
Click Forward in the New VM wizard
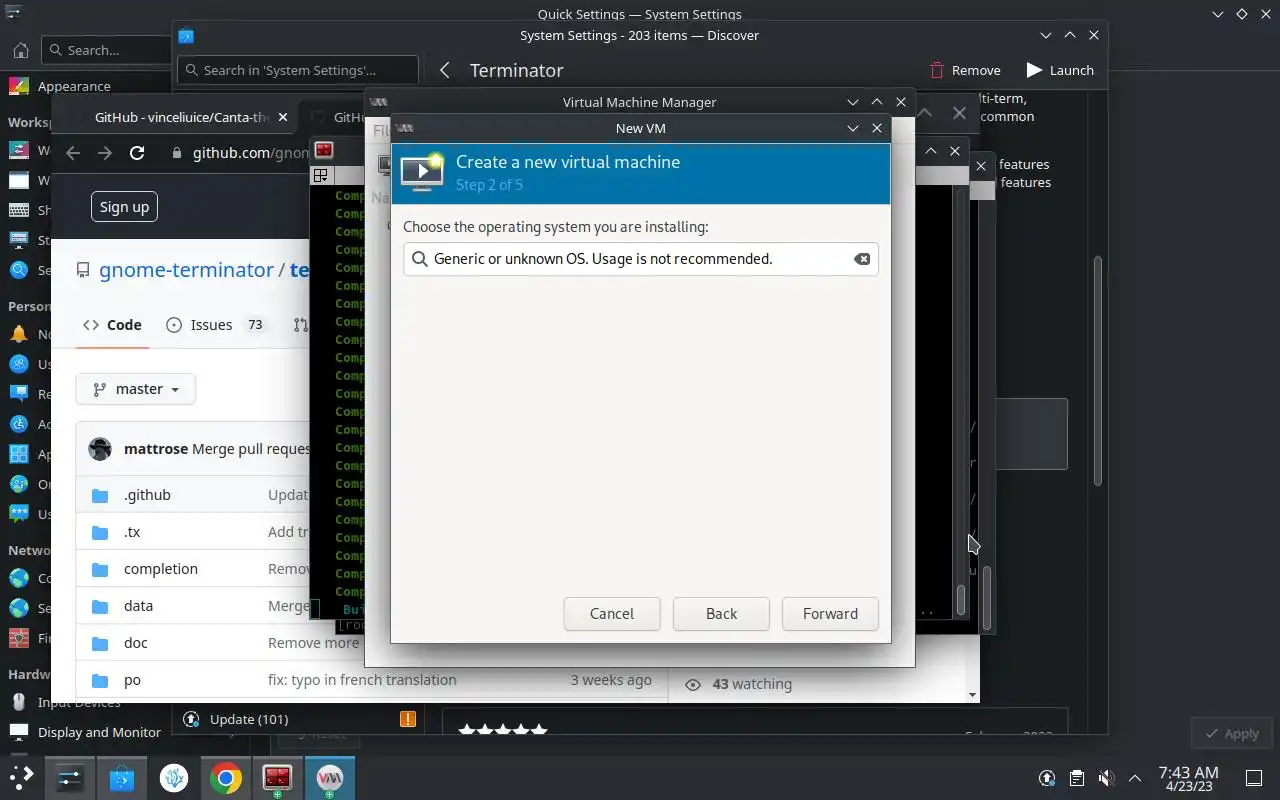point(830,614)
